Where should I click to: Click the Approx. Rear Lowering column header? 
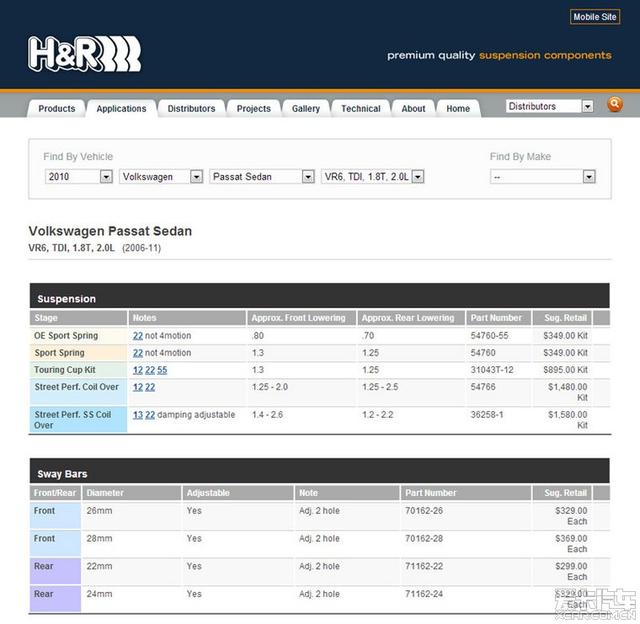pos(411,318)
